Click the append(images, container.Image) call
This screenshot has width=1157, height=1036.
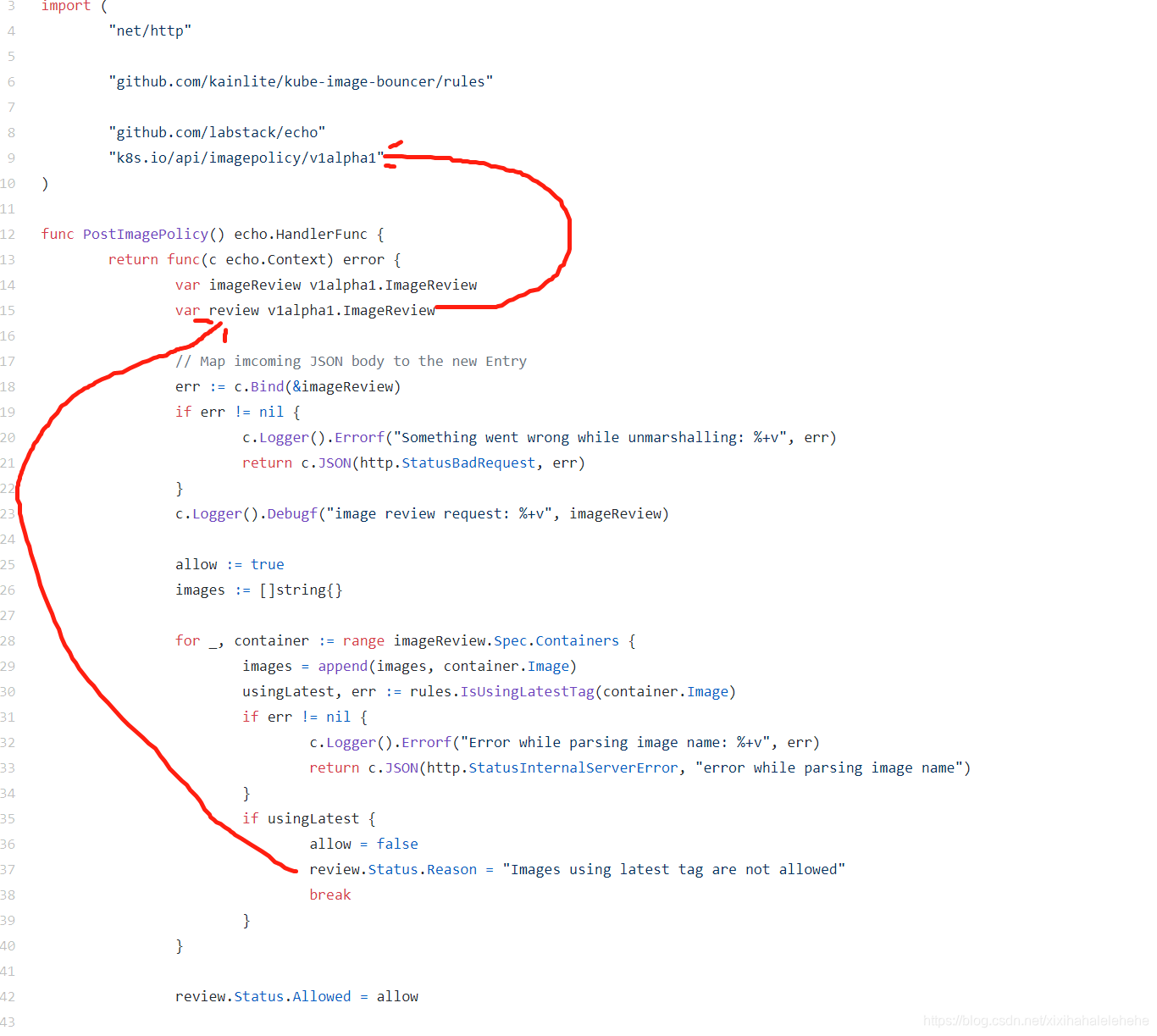[447, 666]
